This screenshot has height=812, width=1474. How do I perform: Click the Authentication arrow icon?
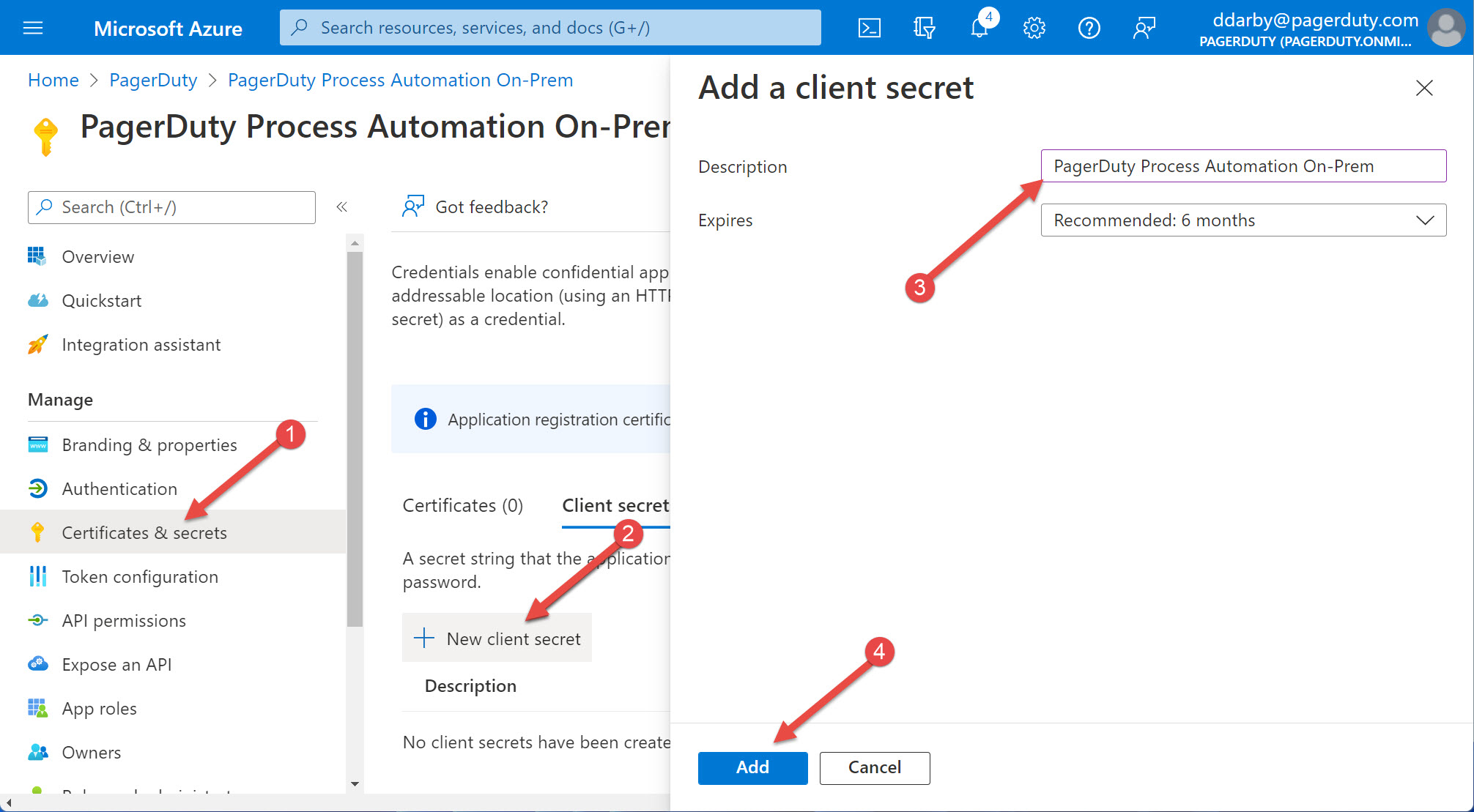pyautogui.click(x=37, y=488)
